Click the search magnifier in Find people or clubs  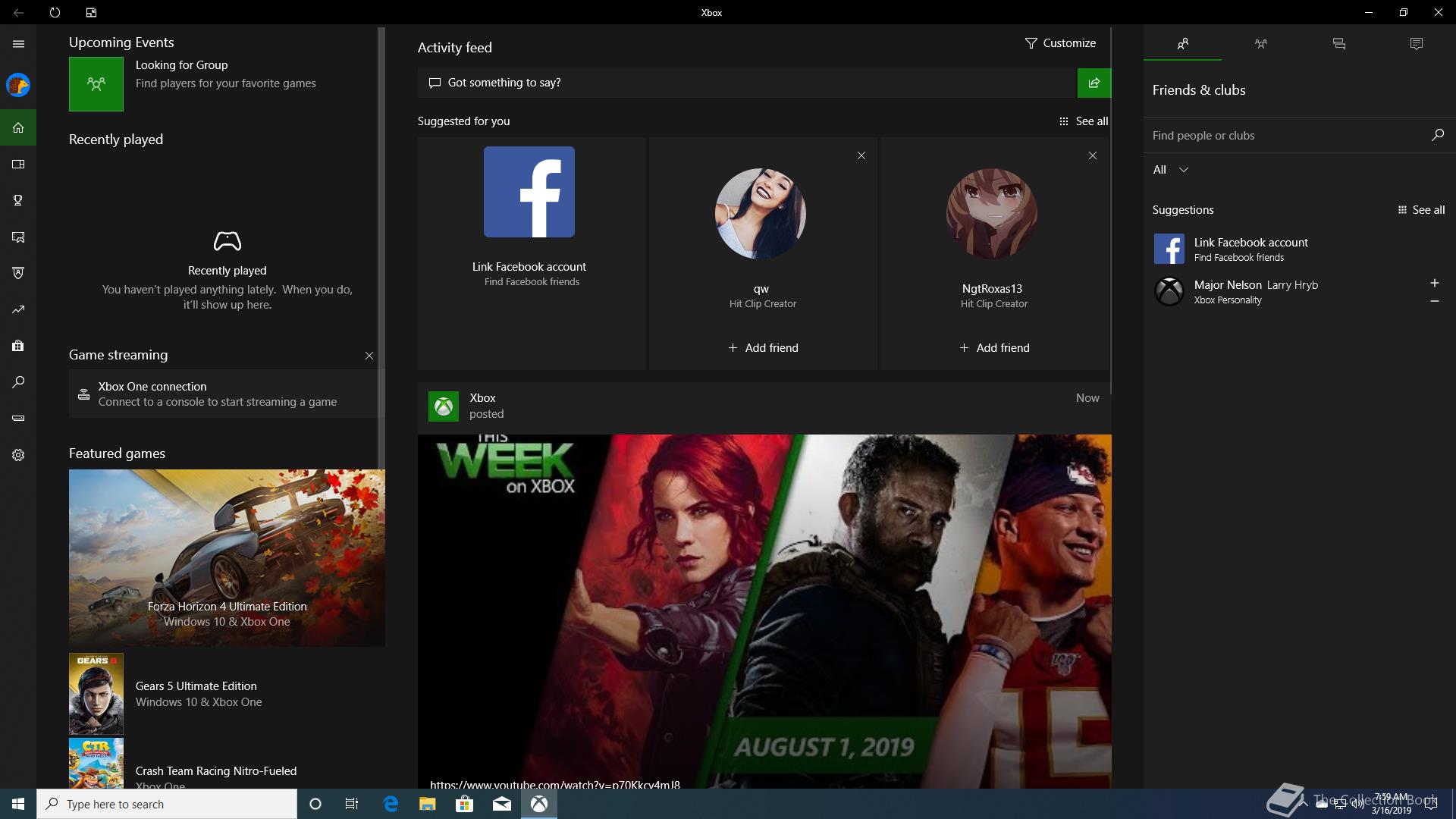pyautogui.click(x=1437, y=135)
